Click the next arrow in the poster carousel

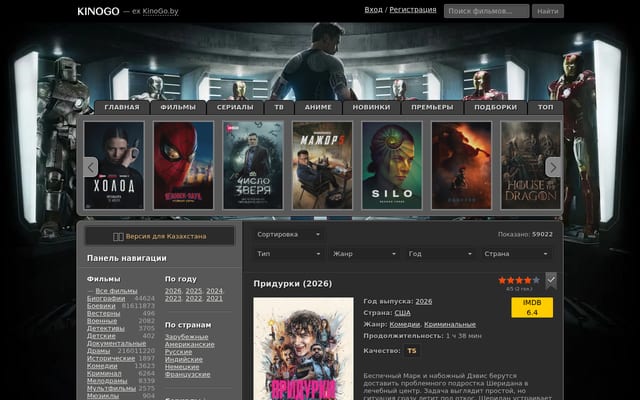tap(553, 167)
